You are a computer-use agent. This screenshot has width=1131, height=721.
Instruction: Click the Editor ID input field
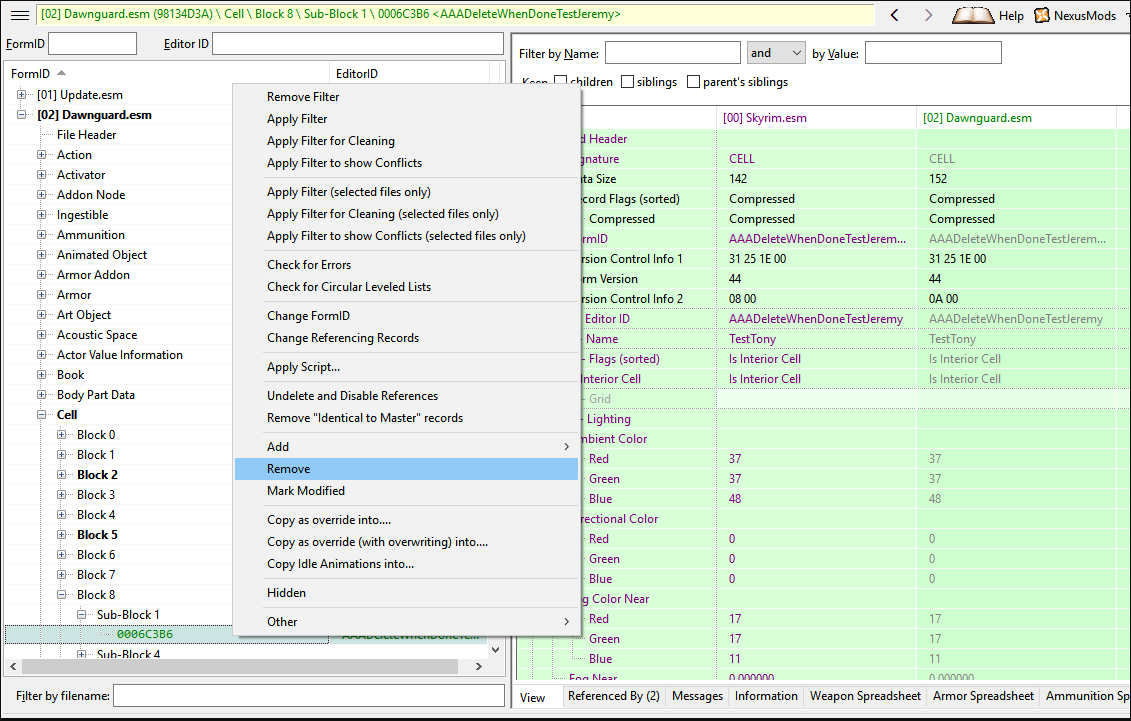tap(358, 43)
